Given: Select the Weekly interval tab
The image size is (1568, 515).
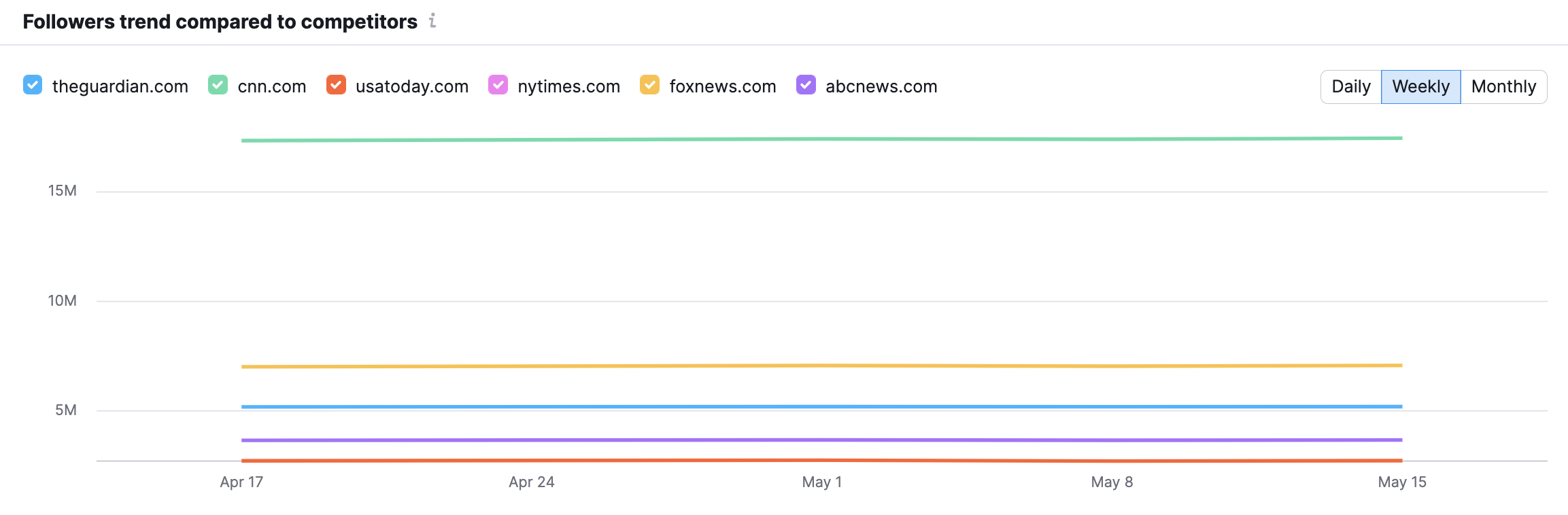Looking at the screenshot, I should coord(1420,87).
